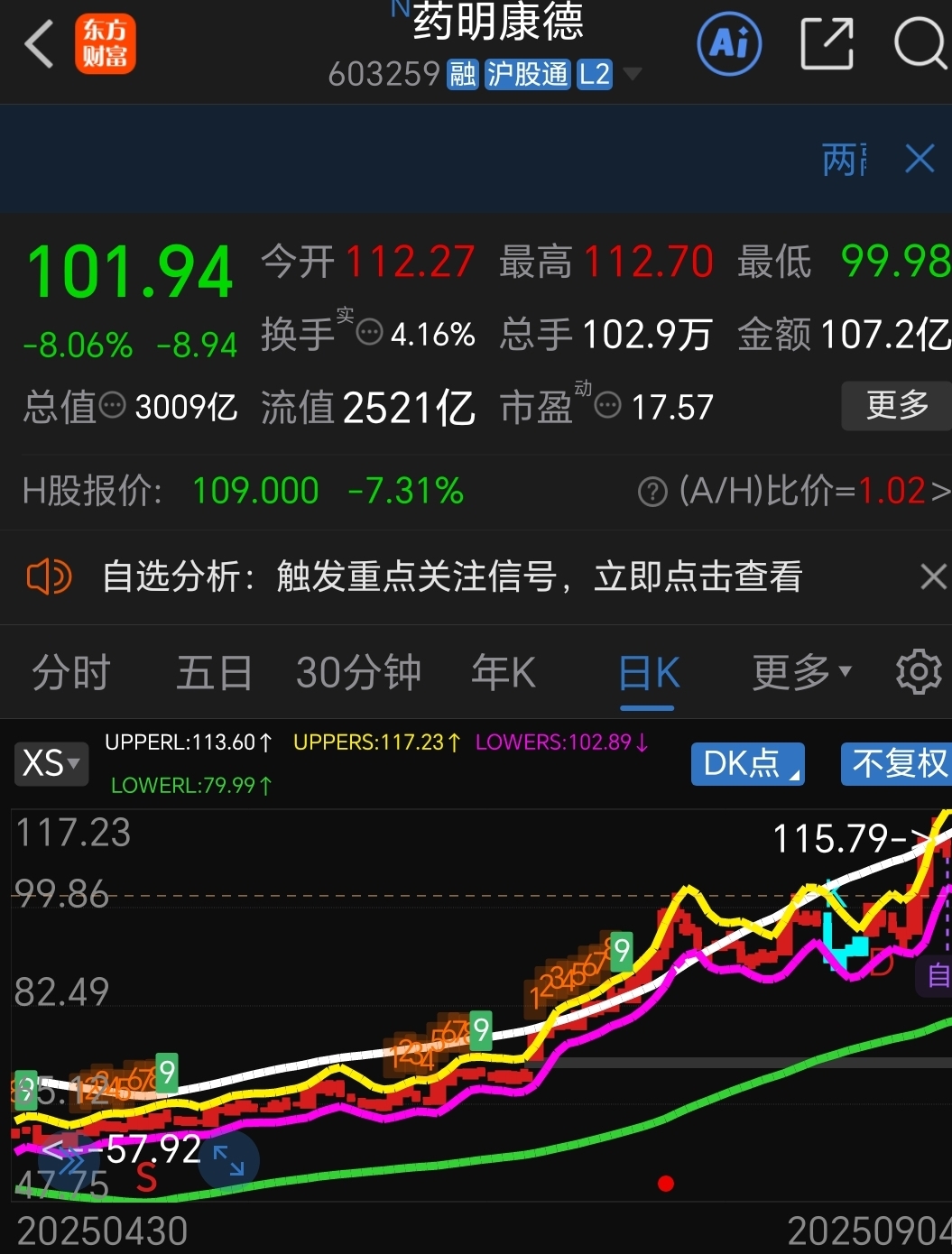Tap the current price 101.94

(x=131, y=272)
